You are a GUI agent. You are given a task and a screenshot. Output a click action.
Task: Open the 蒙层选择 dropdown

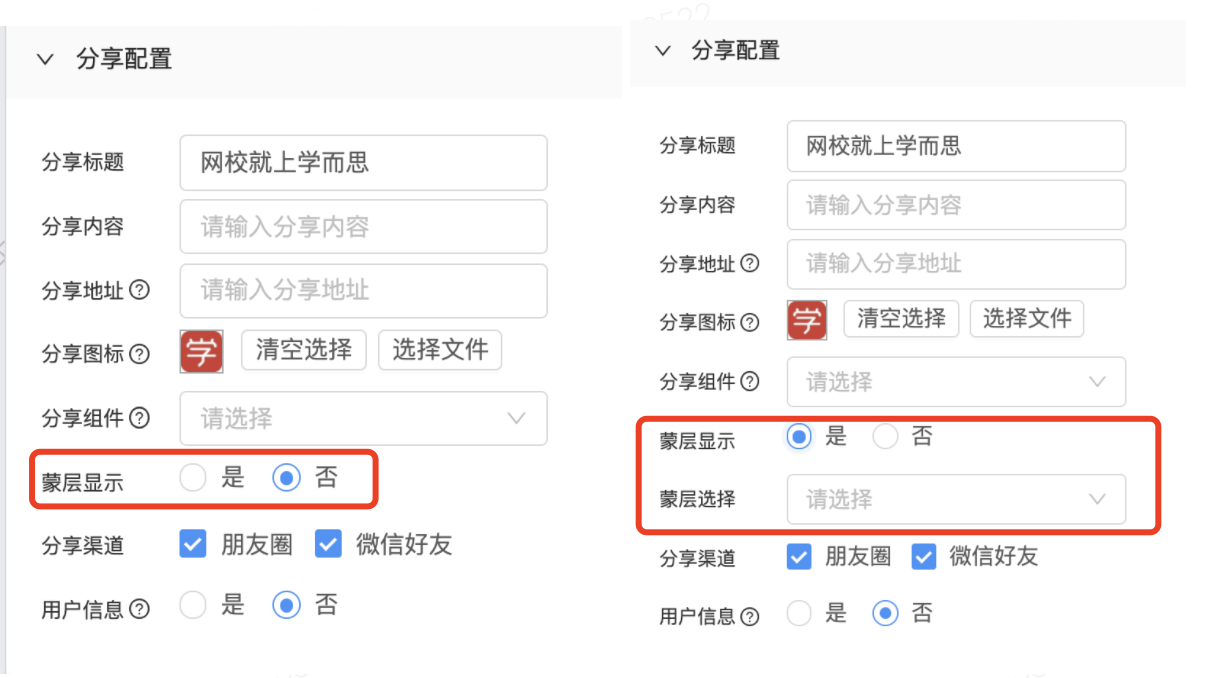956,499
